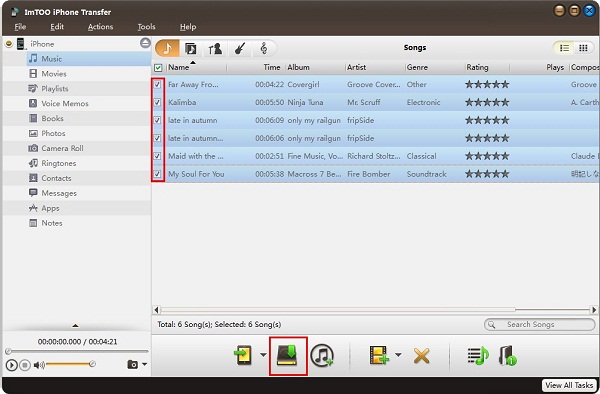Click the add video/film plus icon
The width and height of the screenshot is (600, 394).
point(378,355)
